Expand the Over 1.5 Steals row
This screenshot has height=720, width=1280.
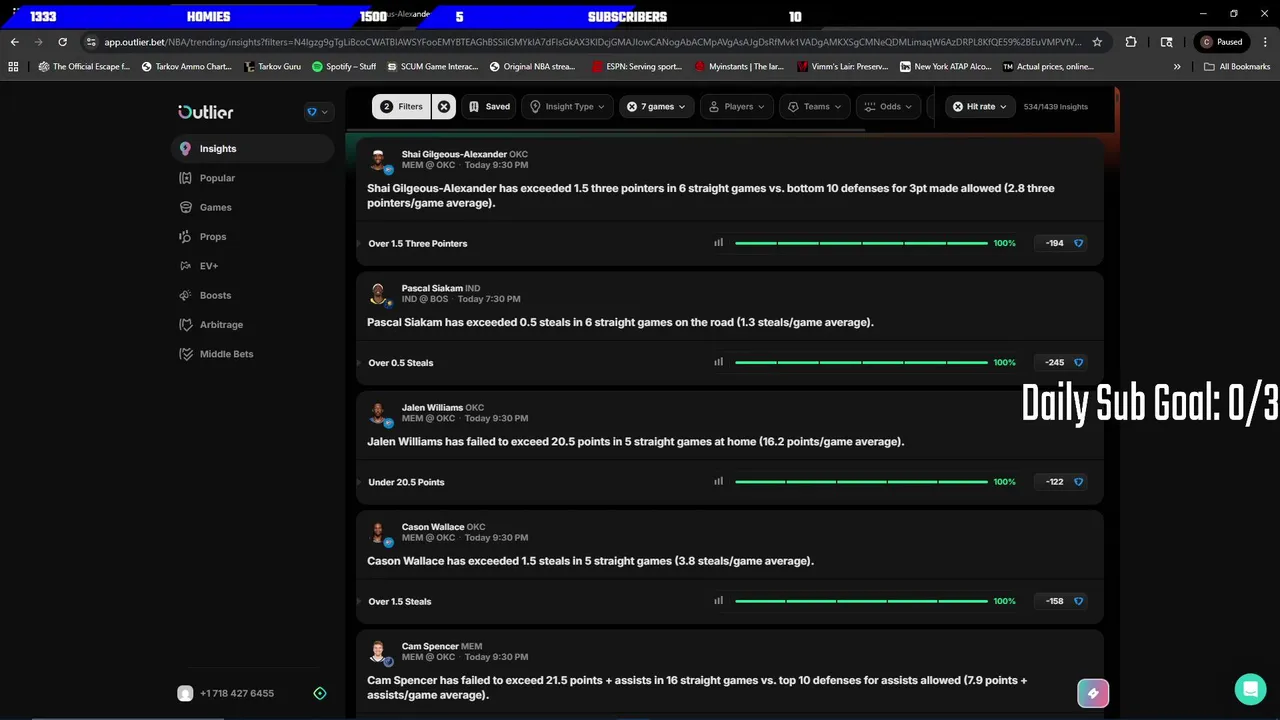pyautogui.click(x=361, y=602)
